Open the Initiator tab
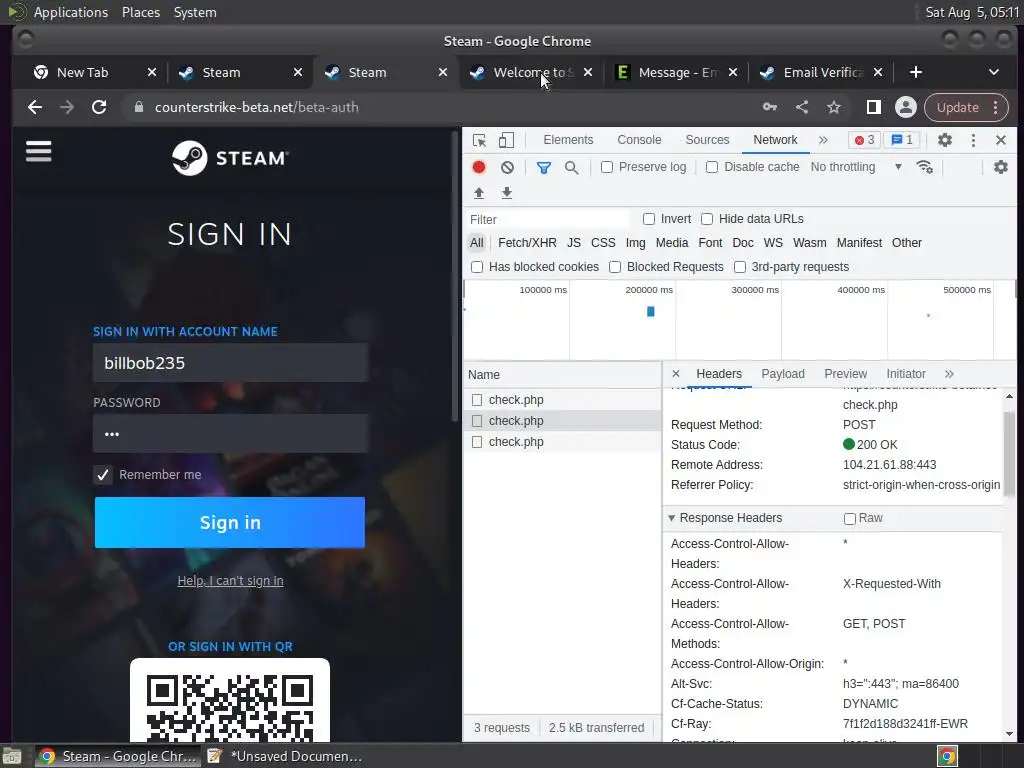The height and width of the screenshot is (768, 1024). pos(906,374)
